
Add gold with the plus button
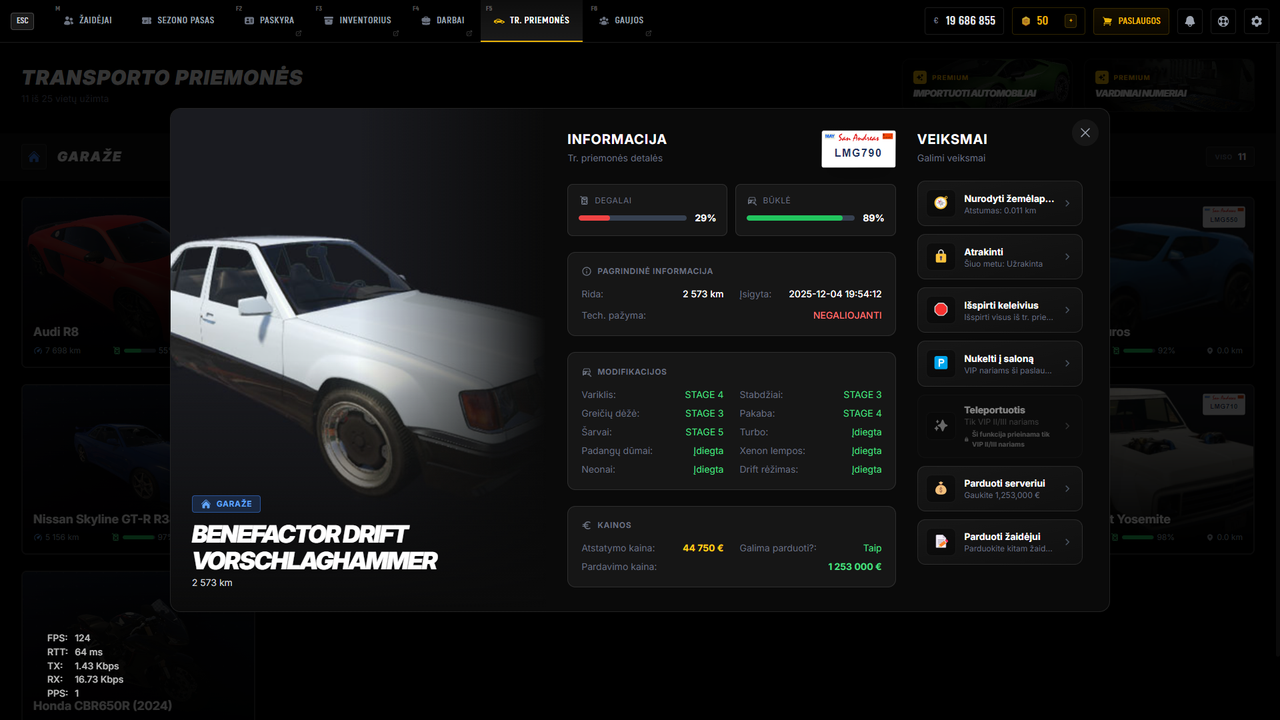[1072, 21]
